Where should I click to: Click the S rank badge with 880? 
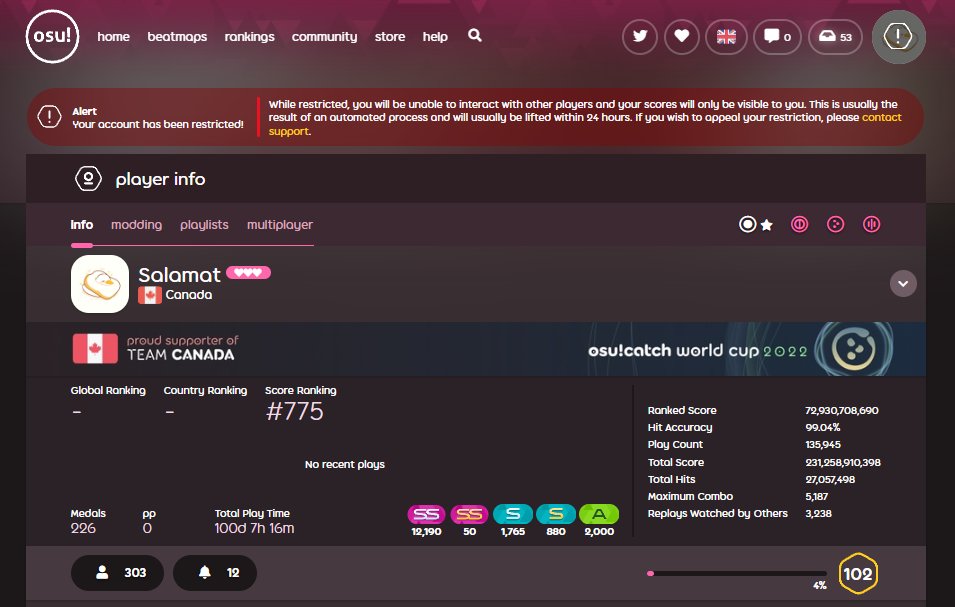click(x=556, y=514)
